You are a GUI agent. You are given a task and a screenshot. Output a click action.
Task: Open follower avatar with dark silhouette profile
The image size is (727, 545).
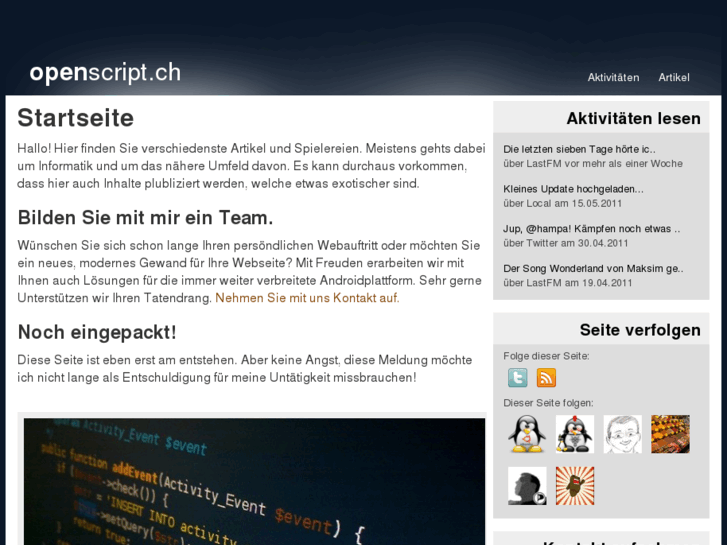coord(527,486)
